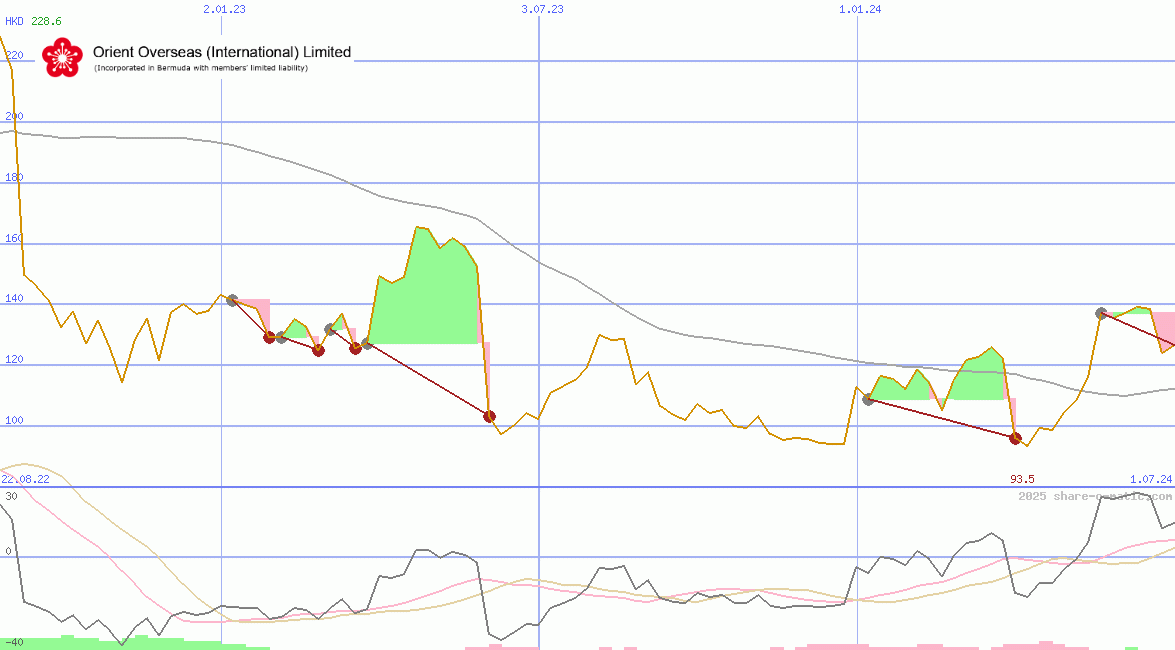Click the 180 price axis label
This screenshot has height=650, width=1175.
pos(14,177)
